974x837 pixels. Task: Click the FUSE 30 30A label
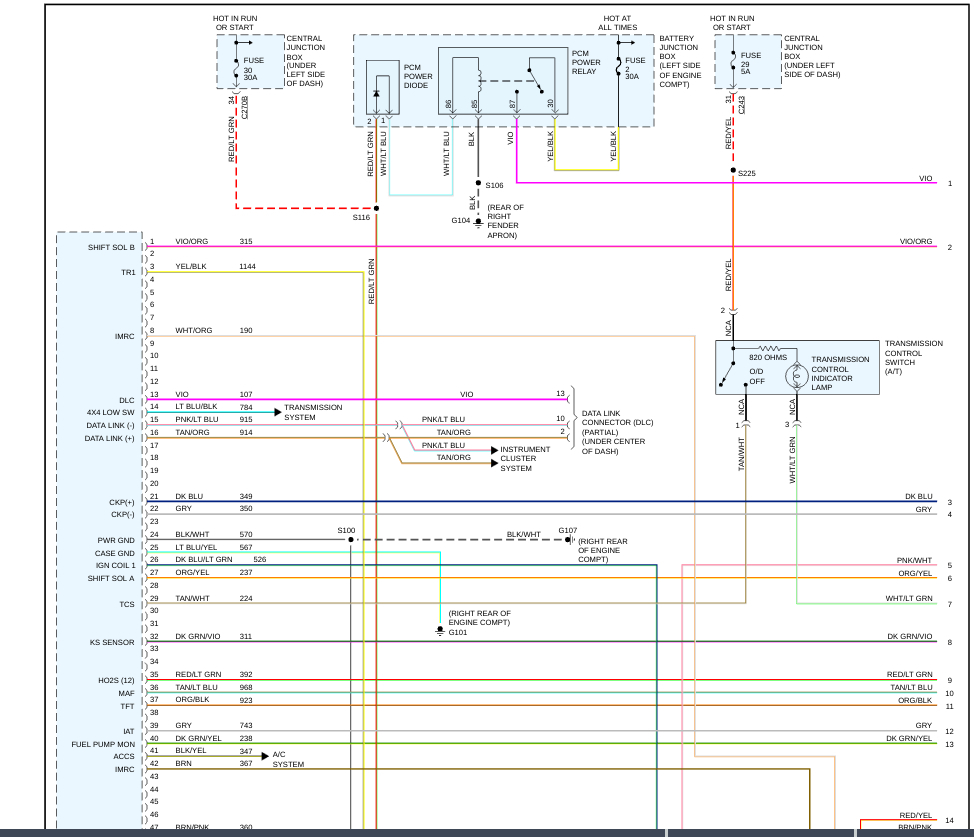coord(253,68)
